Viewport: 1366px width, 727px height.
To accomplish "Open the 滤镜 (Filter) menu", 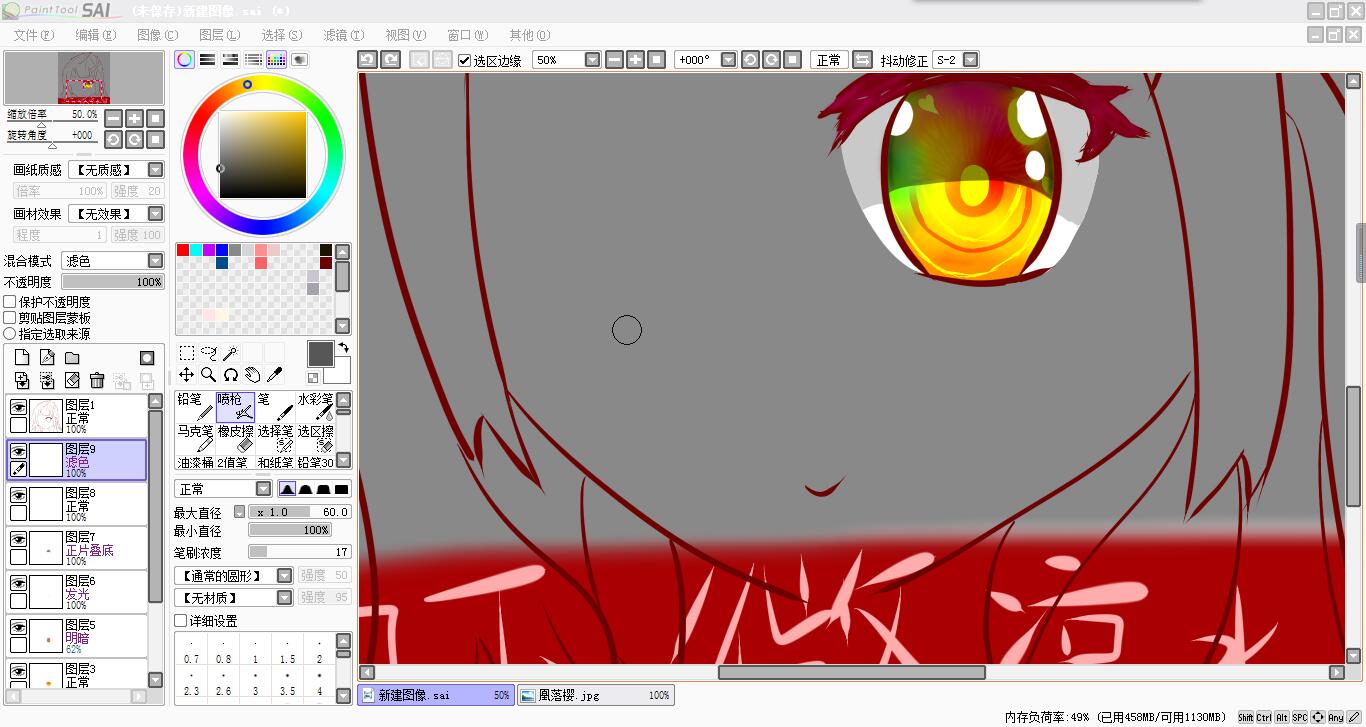I will point(344,35).
